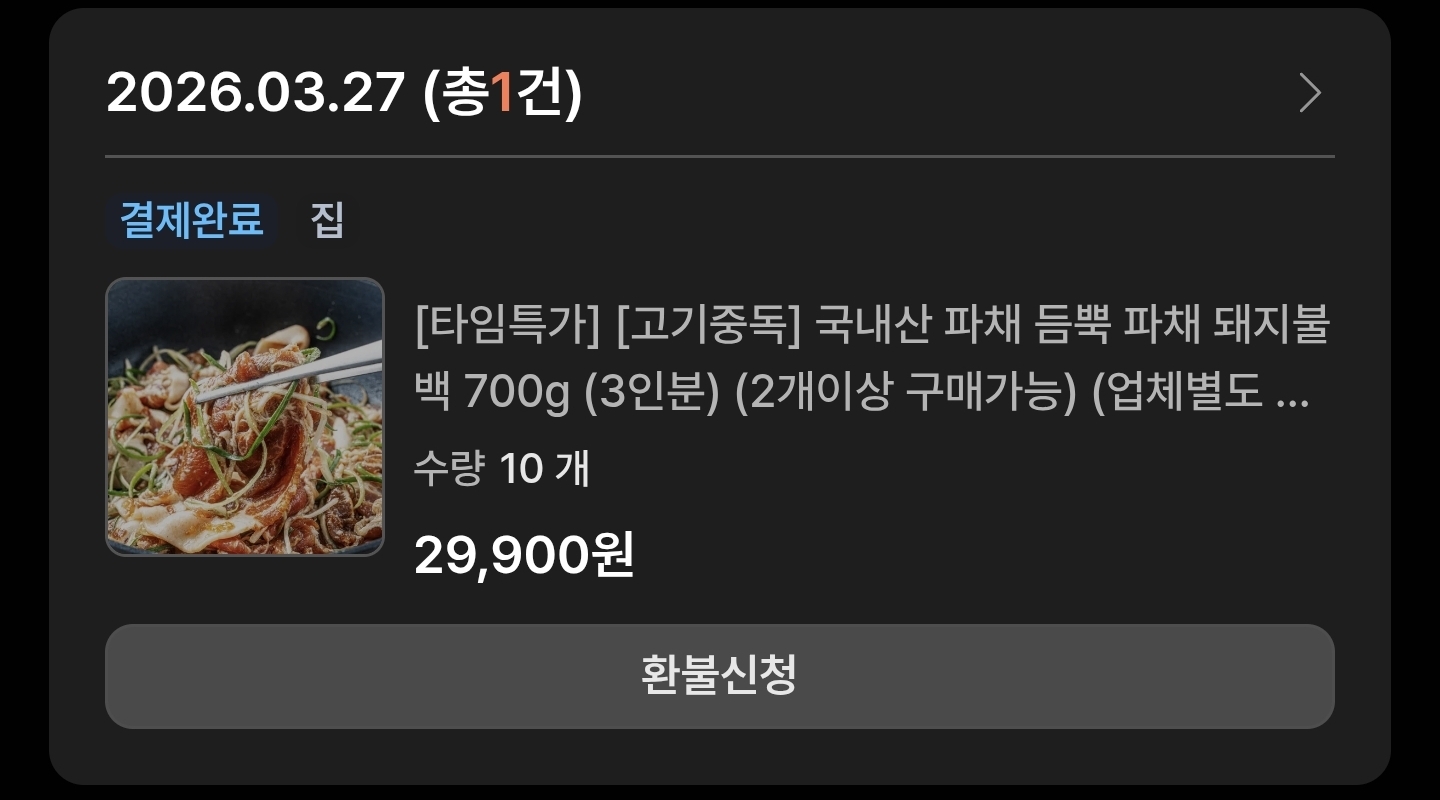Open the 국내산 파채 듬뿍 product title text
1440x800 pixels.
pyautogui.click(x=961, y=327)
